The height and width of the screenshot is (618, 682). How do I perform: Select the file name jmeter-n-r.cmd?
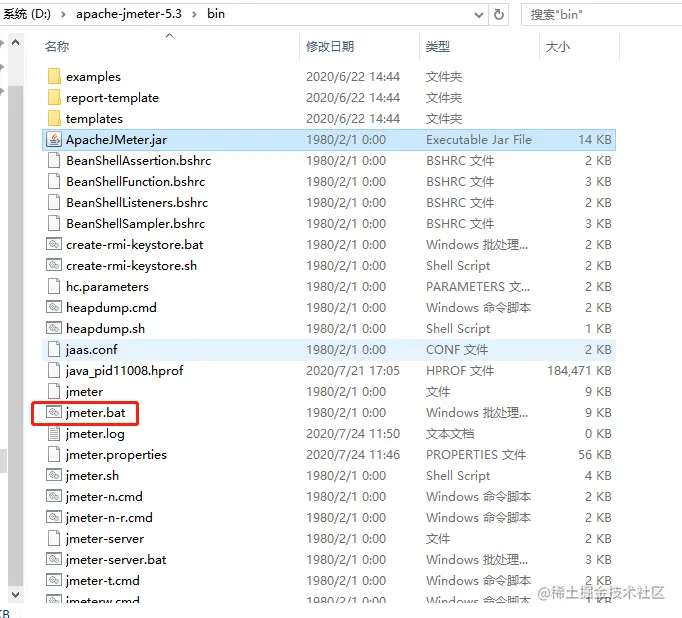click(109, 518)
